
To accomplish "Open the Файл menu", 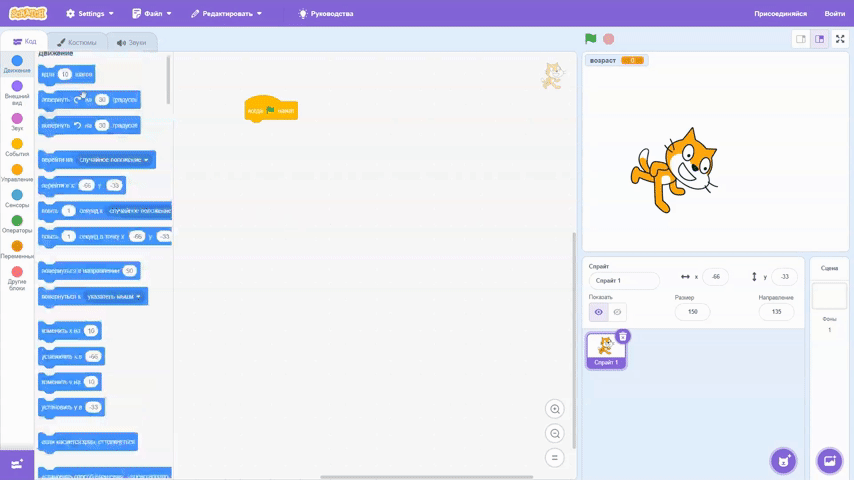I will (x=152, y=14).
